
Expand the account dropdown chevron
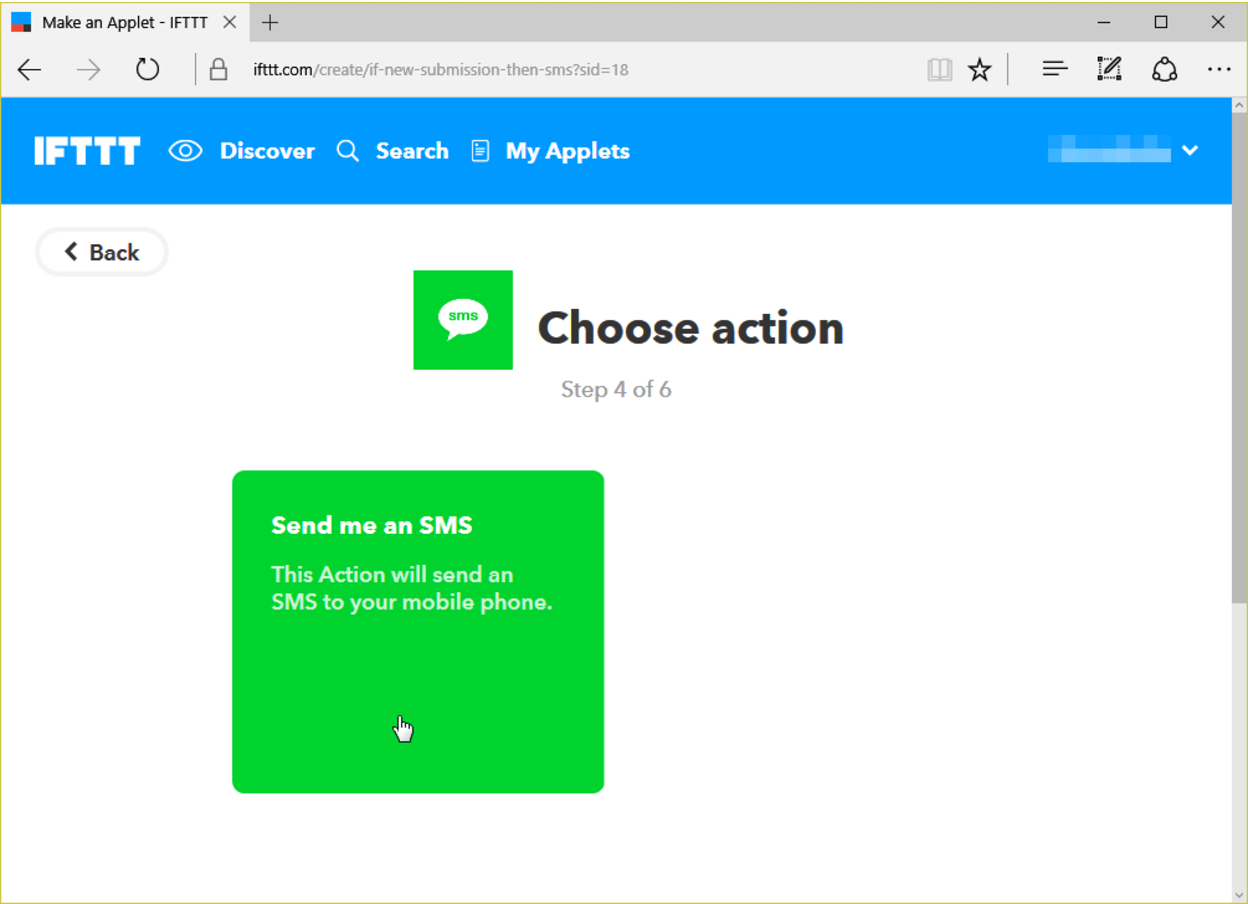coord(1190,151)
